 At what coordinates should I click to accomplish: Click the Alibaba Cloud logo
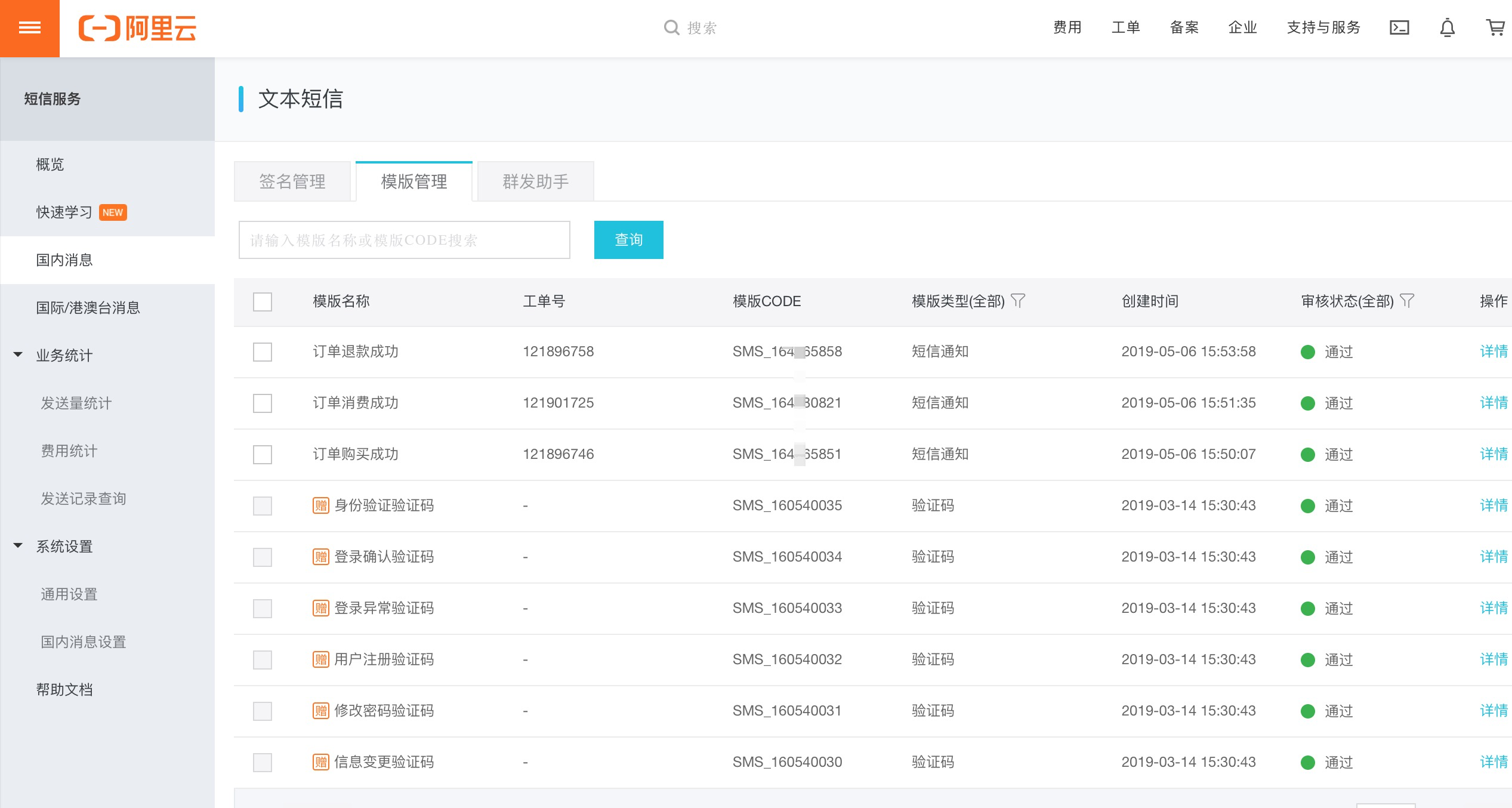(137, 28)
